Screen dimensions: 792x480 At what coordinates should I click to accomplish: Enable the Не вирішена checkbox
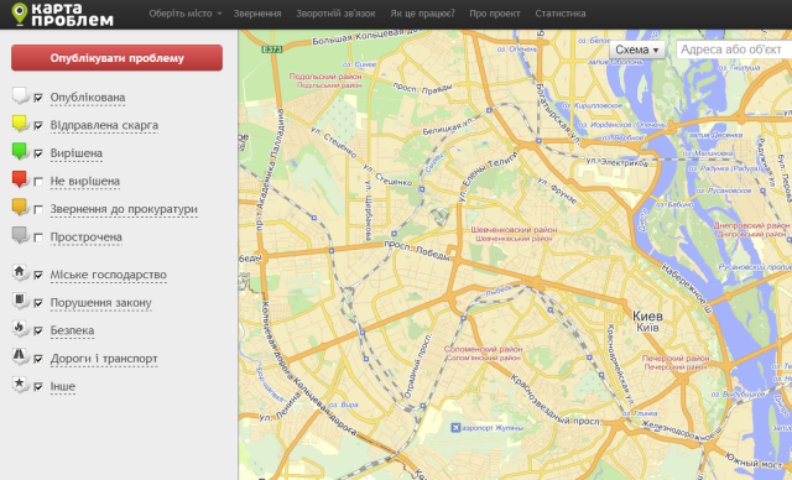38,181
